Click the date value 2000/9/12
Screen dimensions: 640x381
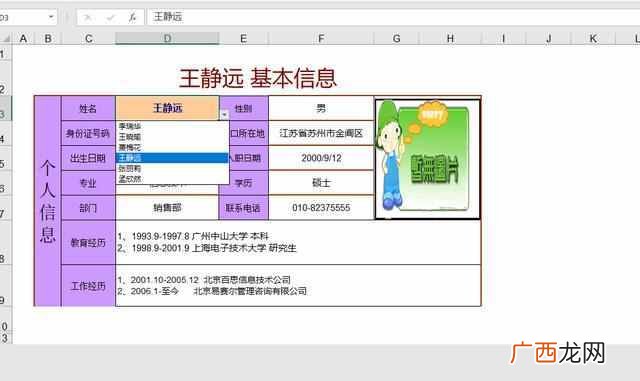(321, 158)
